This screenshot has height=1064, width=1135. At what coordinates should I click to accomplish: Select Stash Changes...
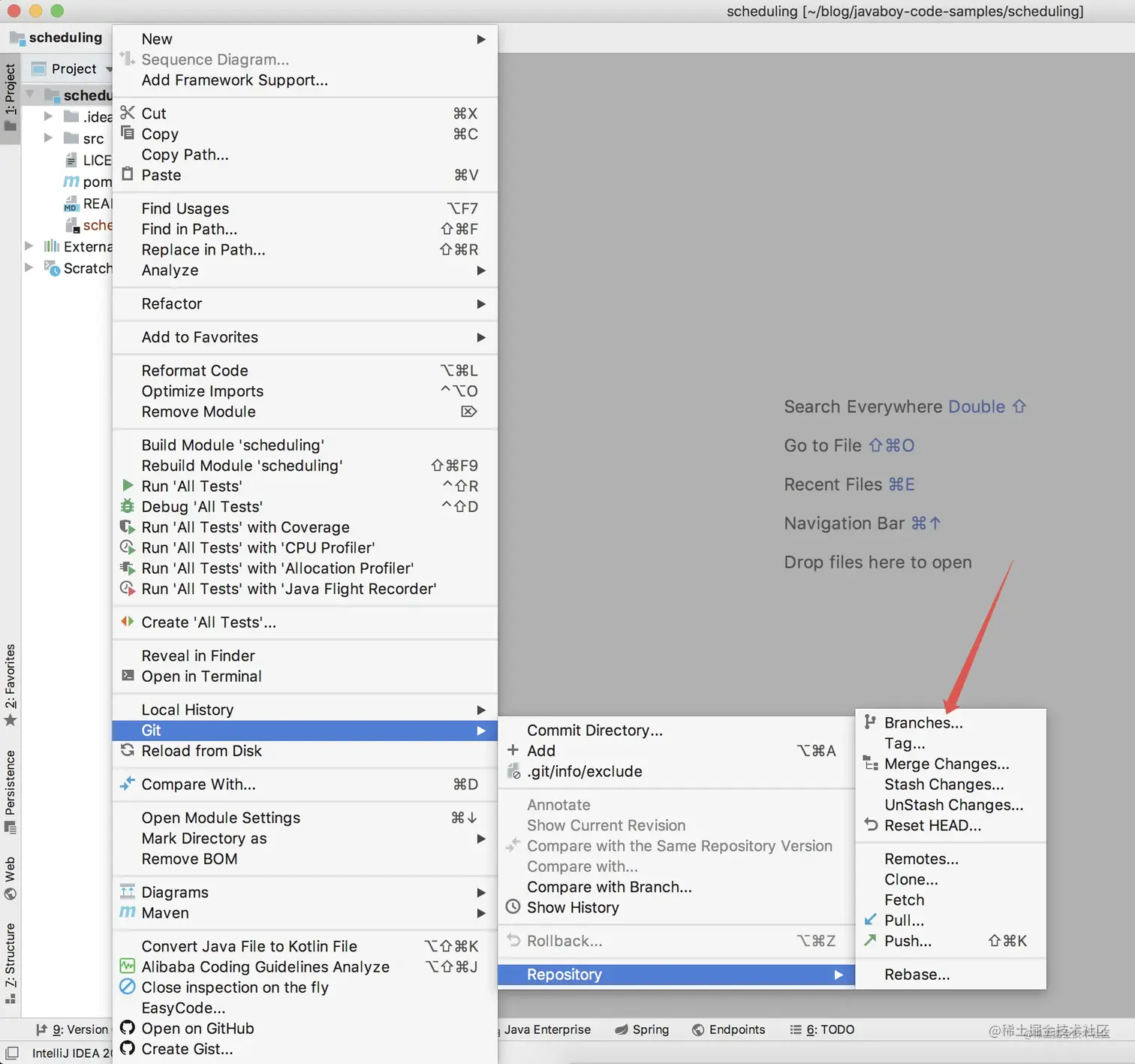950,784
